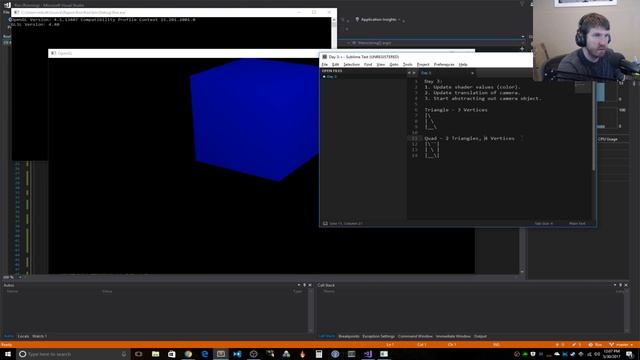Pin the Call Stack panel
The image size is (640, 360).
pyautogui.click(x=621, y=285)
